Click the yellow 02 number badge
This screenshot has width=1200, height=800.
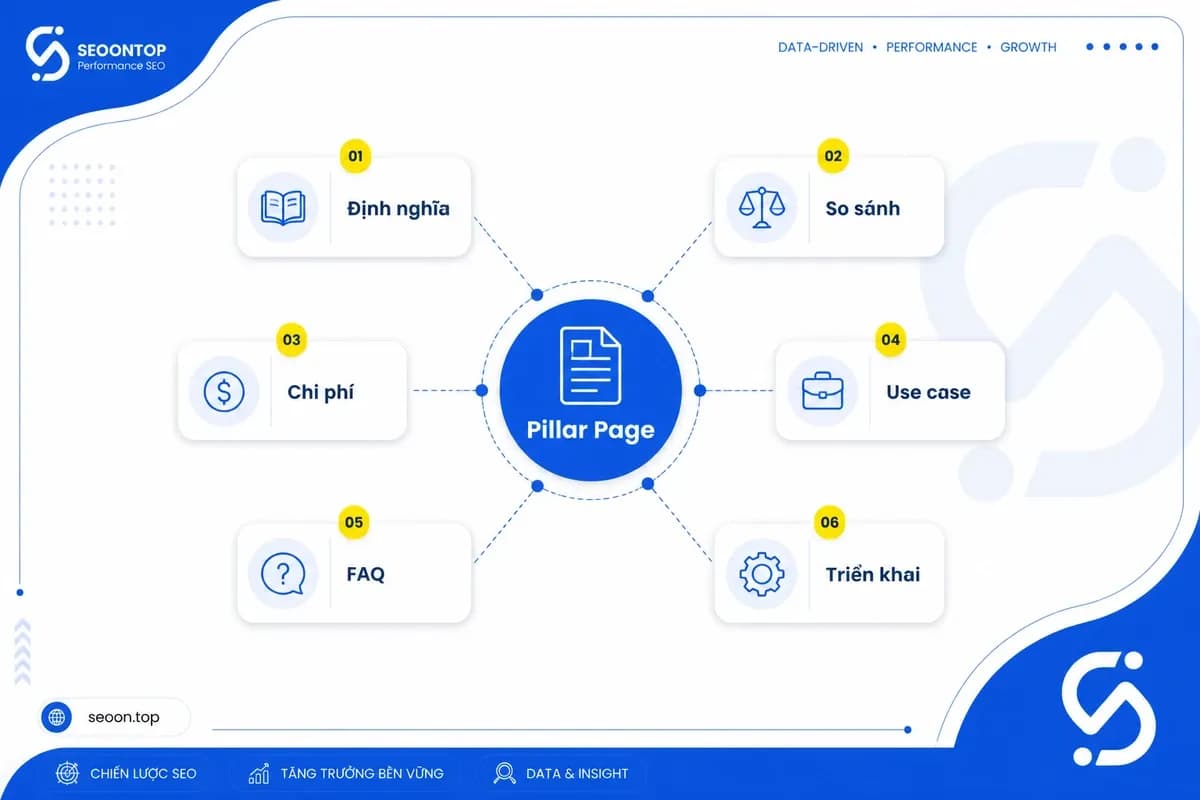tap(833, 156)
